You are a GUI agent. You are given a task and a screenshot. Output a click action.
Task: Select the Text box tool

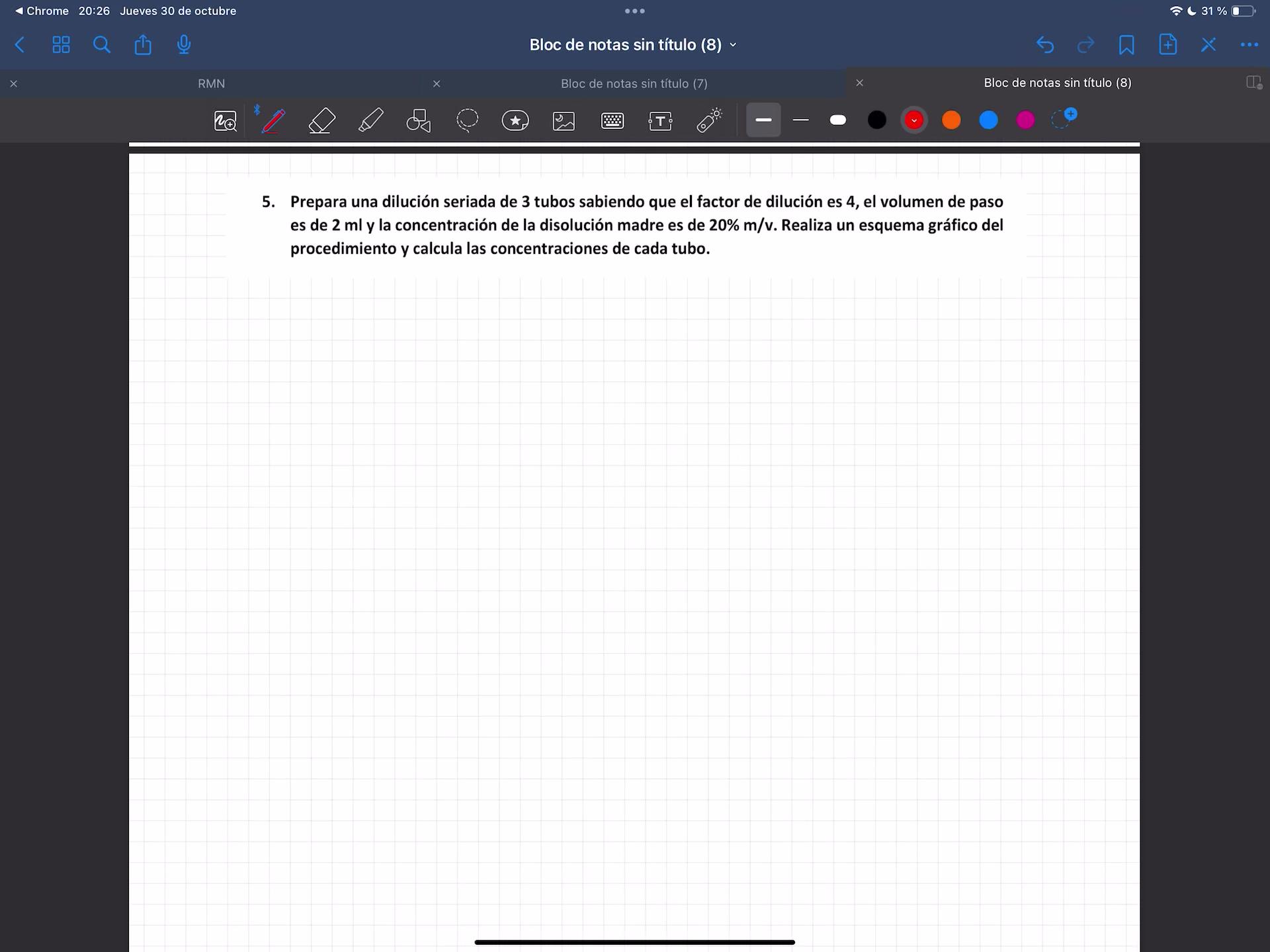pos(660,120)
